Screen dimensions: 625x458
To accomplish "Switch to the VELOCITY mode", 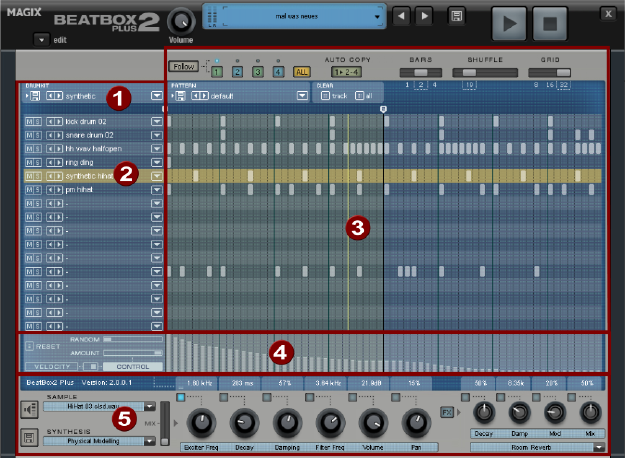I will [x=52, y=366].
